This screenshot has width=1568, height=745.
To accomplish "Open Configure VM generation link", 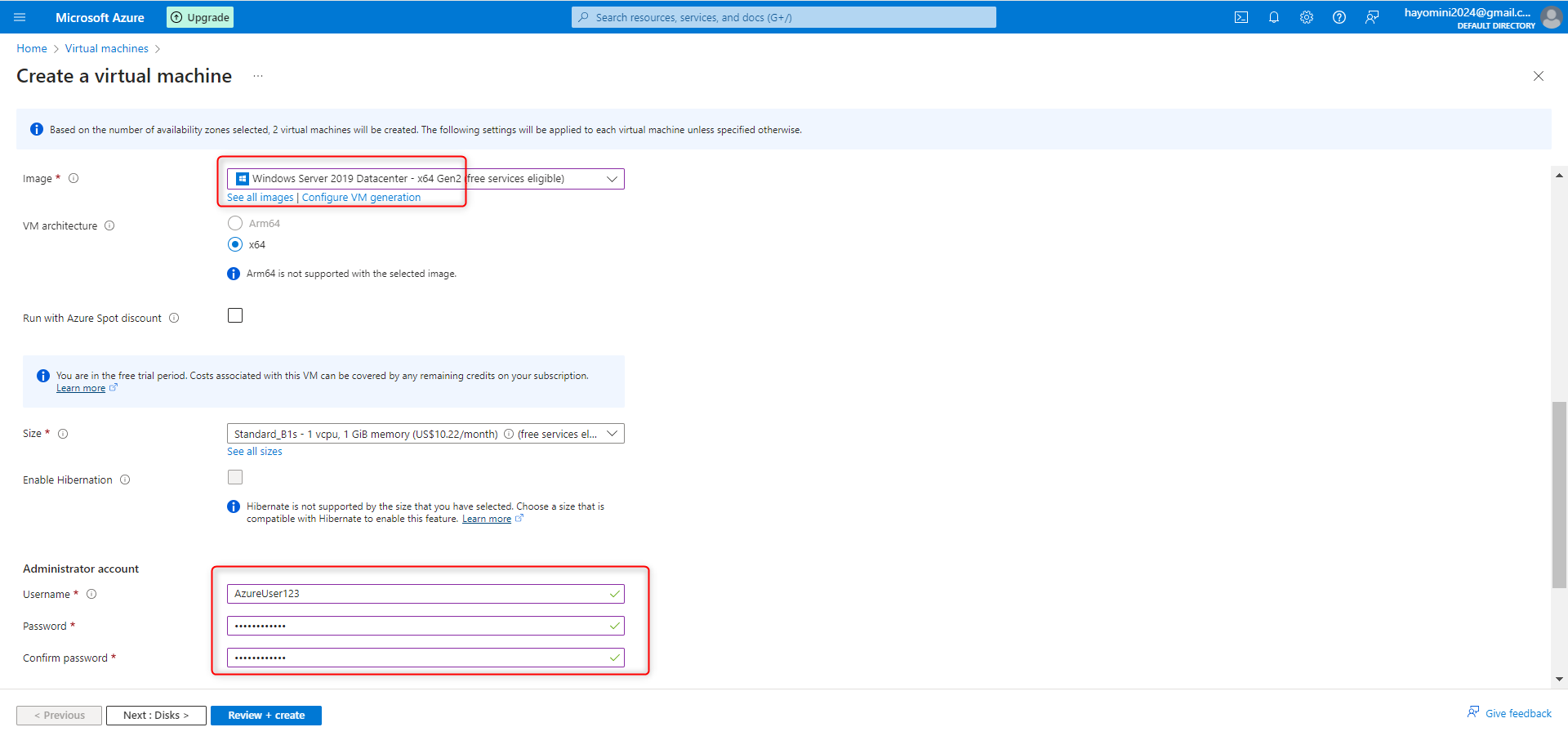I will pyautogui.click(x=362, y=198).
